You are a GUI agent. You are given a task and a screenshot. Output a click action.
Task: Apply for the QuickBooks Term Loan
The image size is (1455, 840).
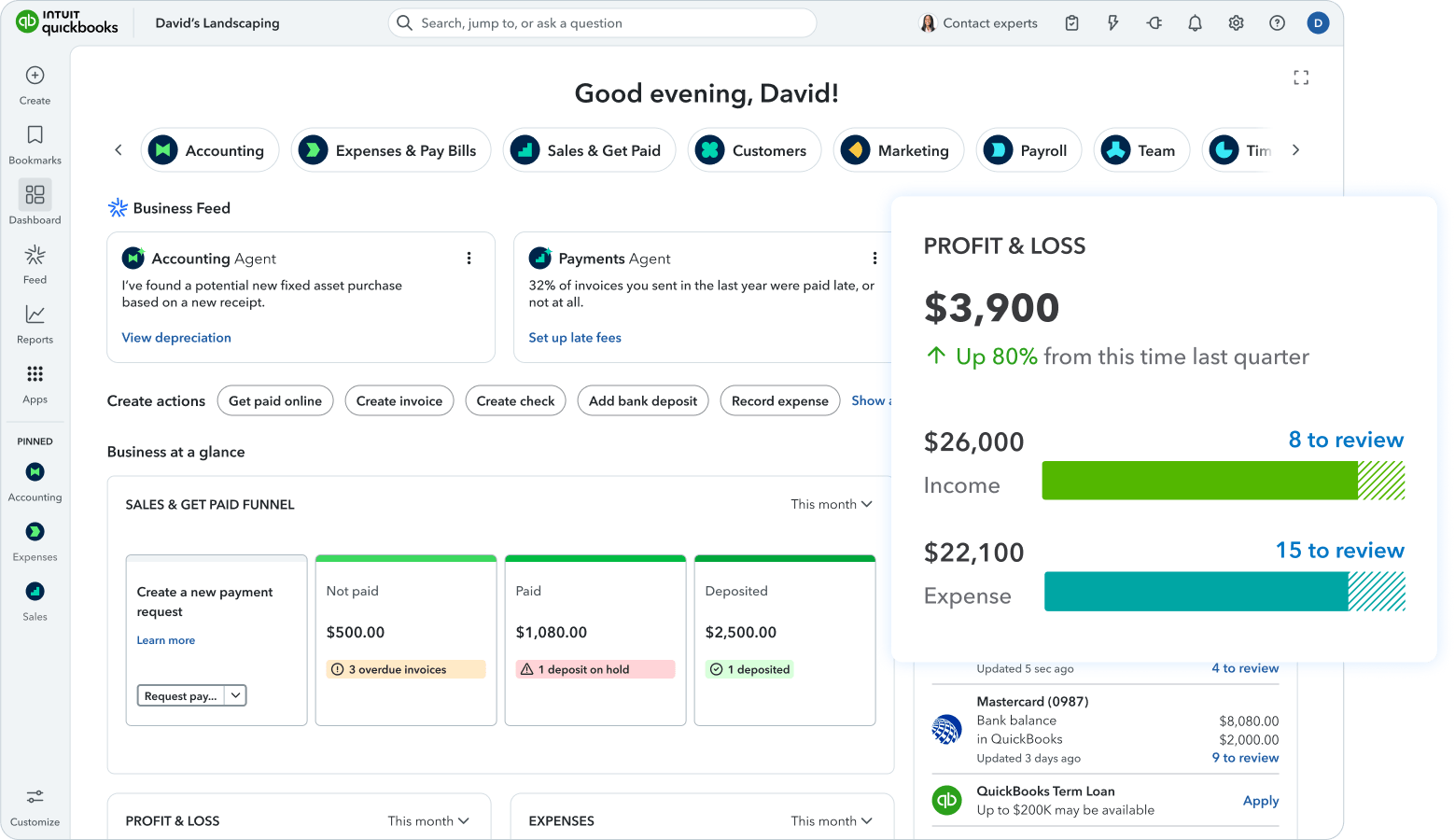coord(1261,801)
